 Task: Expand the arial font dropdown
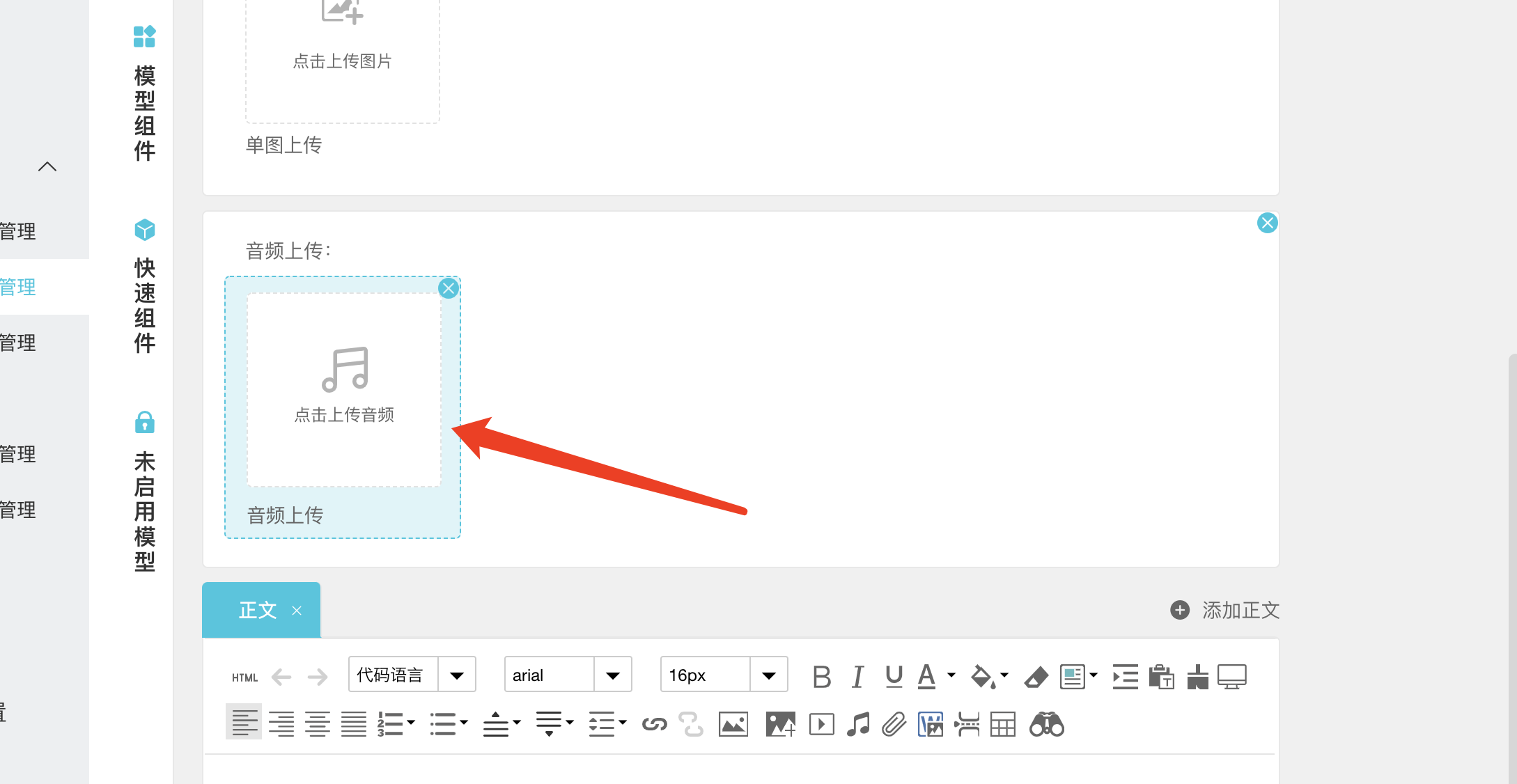(613, 675)
